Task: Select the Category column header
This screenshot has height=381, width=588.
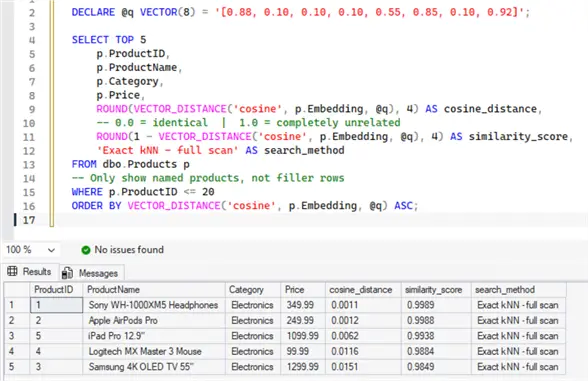Action: coord(253,290)
